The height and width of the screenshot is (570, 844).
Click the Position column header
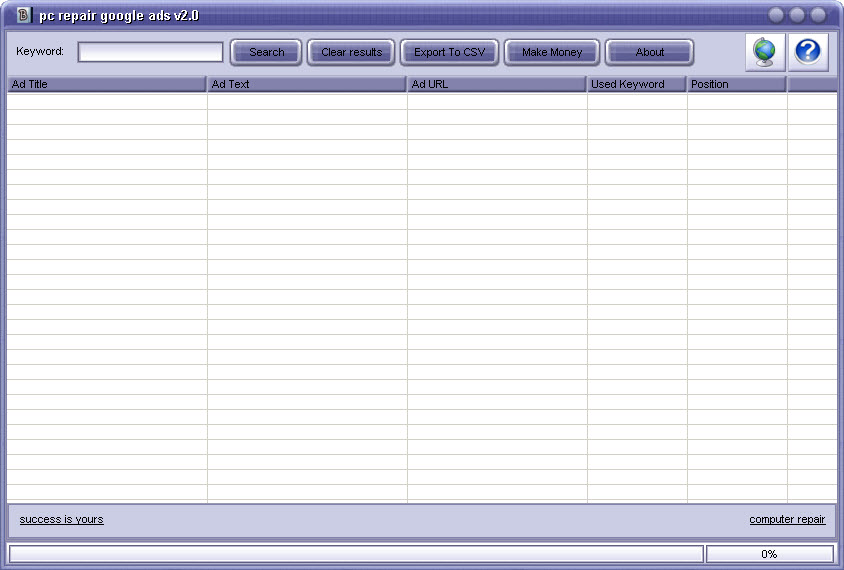[x=736, y=84]
